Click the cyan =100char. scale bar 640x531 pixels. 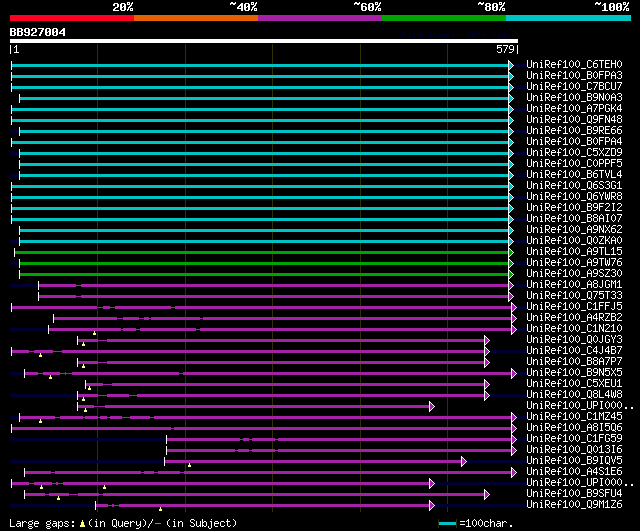point(447,524)
